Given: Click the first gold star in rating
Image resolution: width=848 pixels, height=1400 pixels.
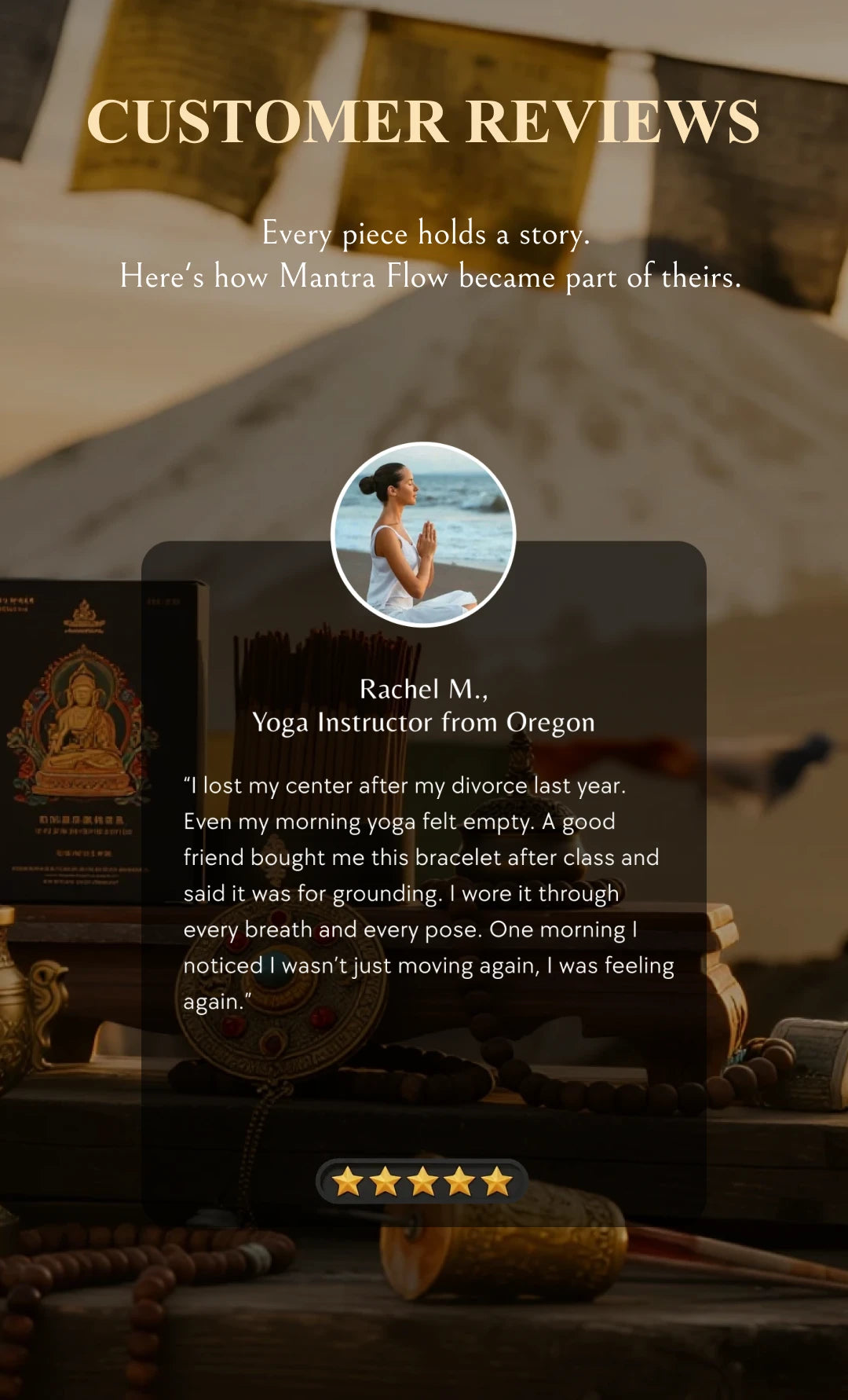Looking at the screenshot, I should click(348, 1181).
